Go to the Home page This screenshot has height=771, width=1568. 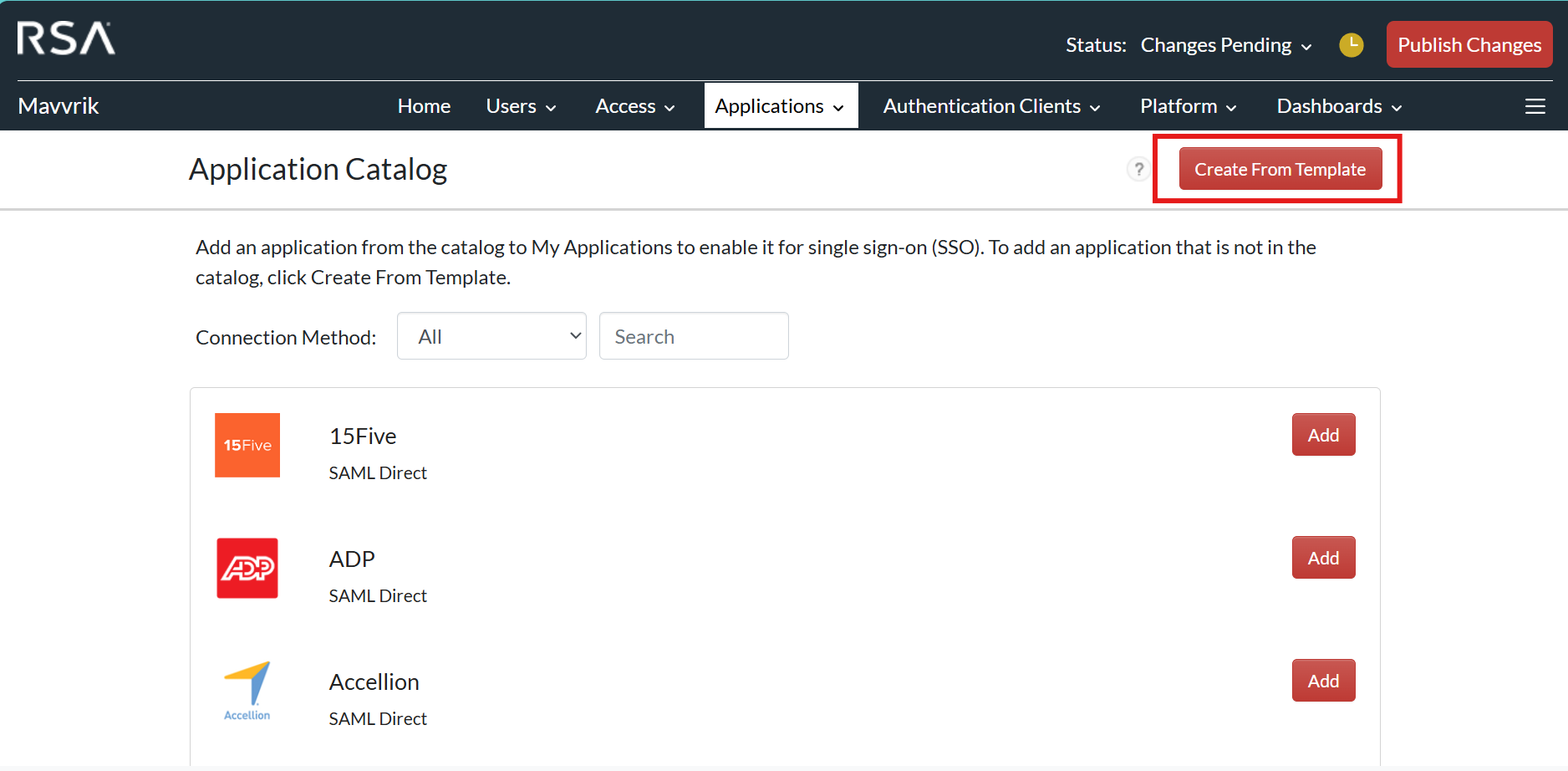point(424,106)
